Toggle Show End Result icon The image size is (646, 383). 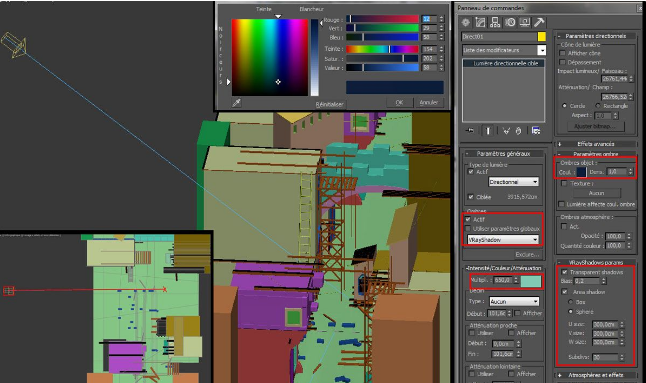[488, 131]
